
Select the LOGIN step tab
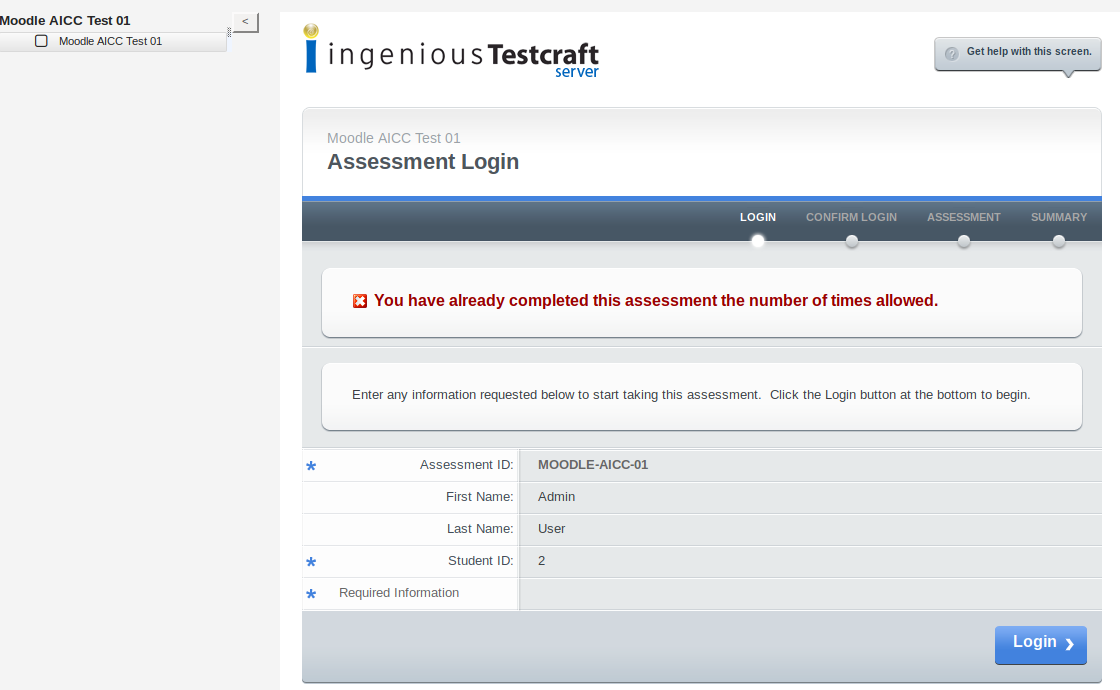click(x=757, y=217)
